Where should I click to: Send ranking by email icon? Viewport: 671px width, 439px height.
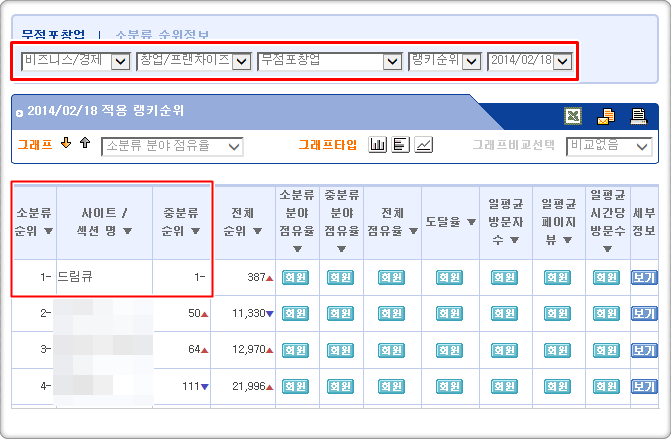pos(606,116)
